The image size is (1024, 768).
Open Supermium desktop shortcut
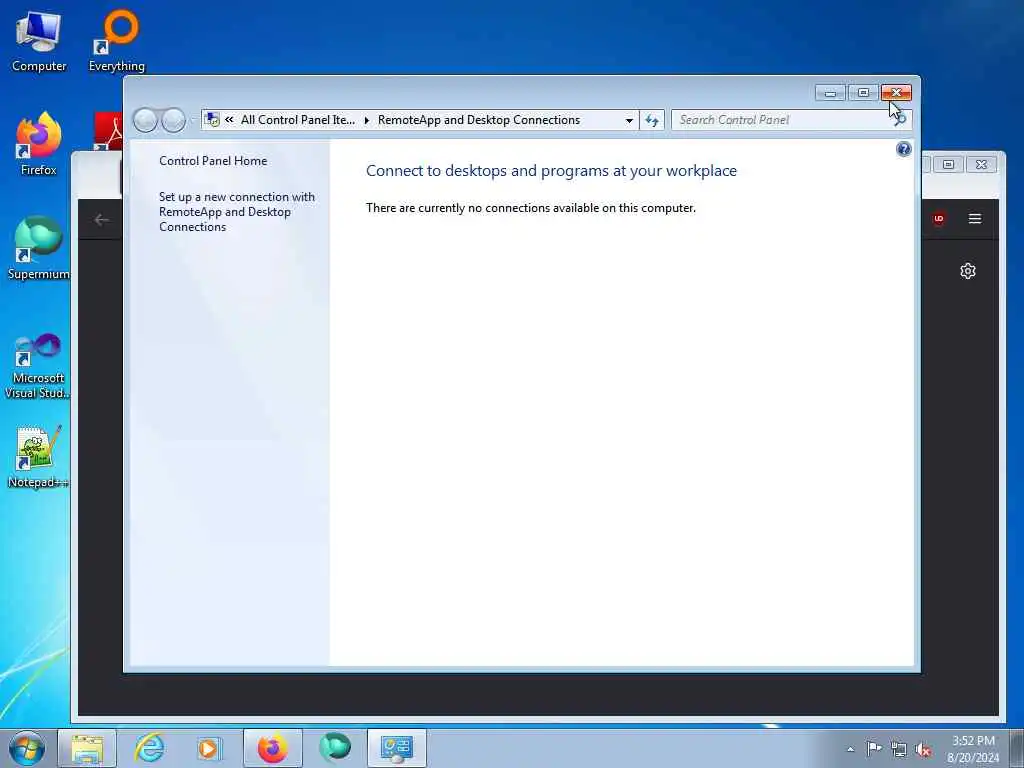pos(39,249)
